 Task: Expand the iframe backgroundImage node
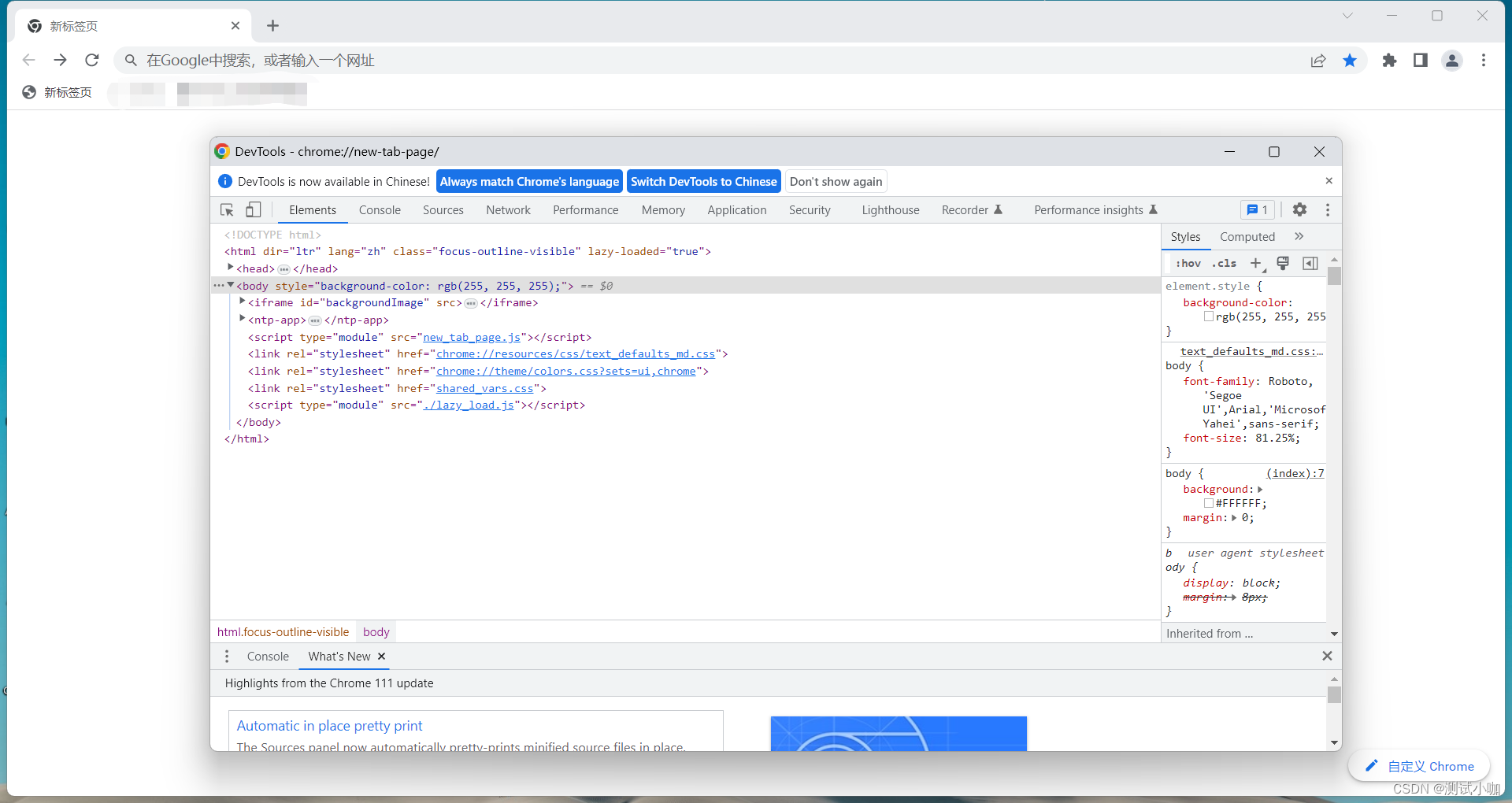click(x=243, y=302)
